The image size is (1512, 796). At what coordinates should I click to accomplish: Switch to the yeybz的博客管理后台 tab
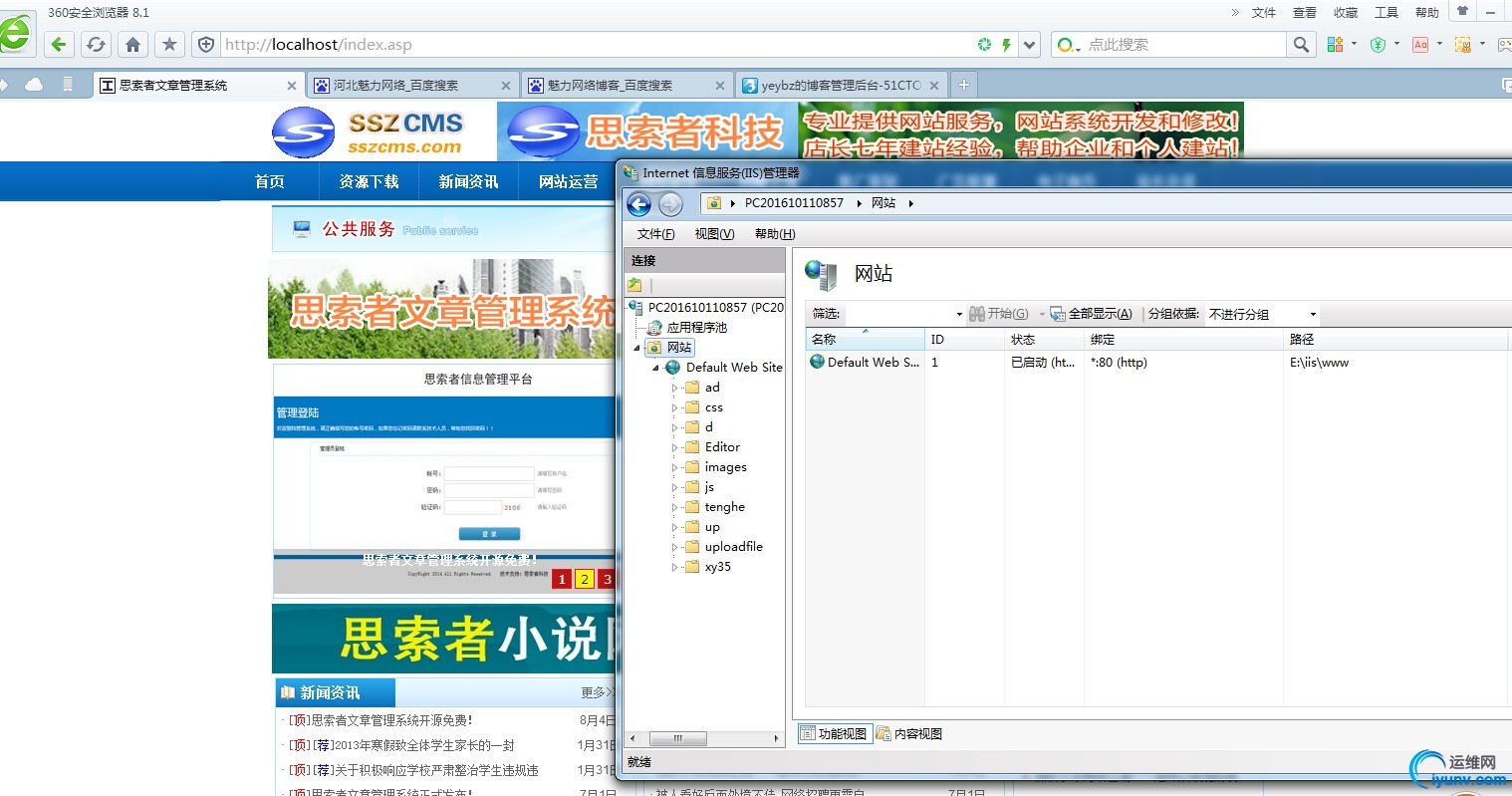point(840,86)
